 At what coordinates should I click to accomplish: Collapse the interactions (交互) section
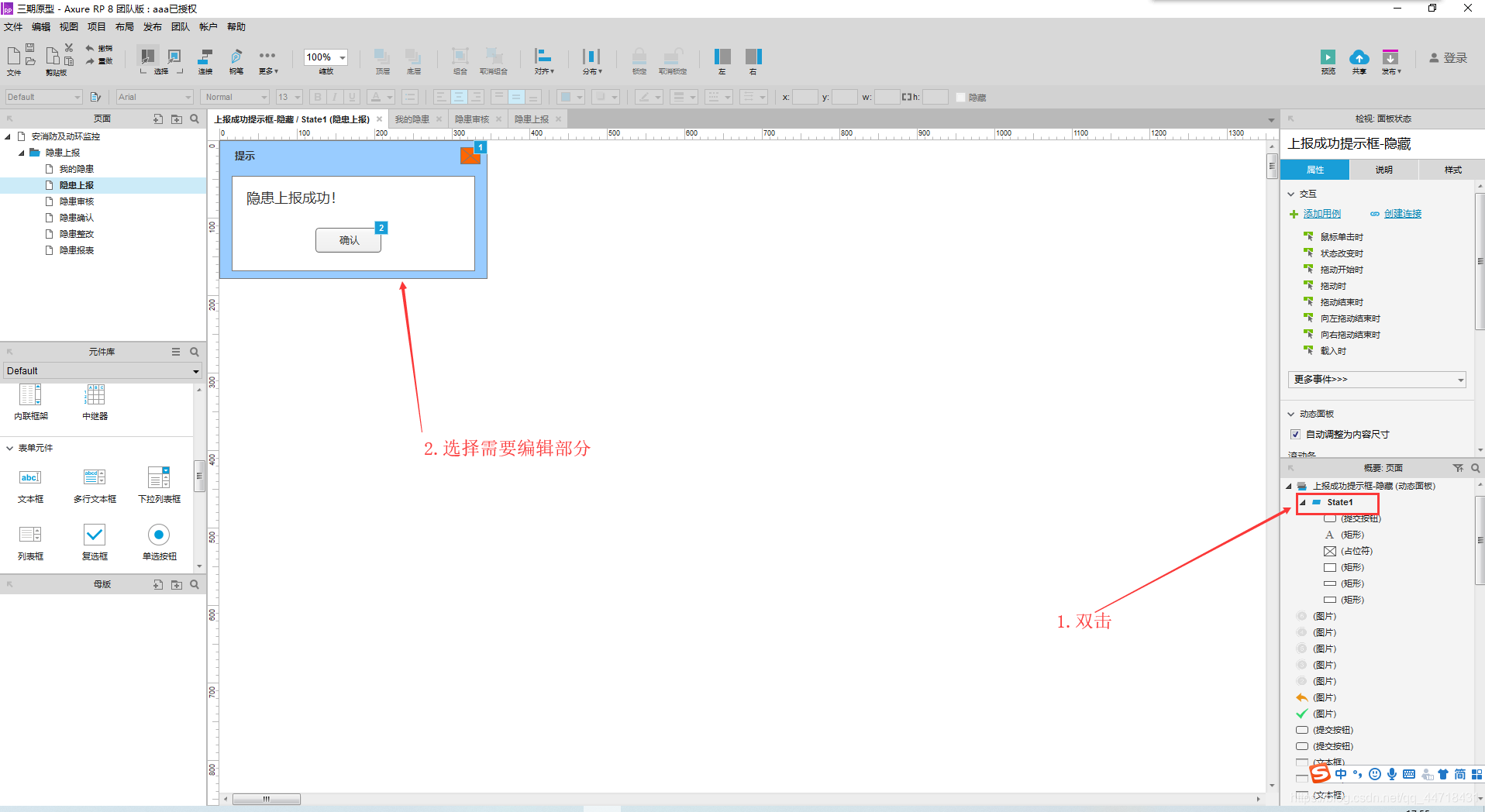click(1291, 194)
